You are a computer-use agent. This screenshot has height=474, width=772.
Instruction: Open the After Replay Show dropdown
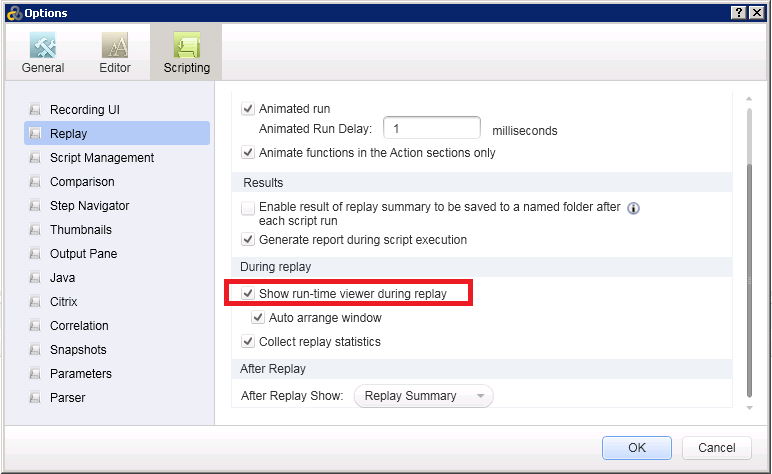(423, 396)
